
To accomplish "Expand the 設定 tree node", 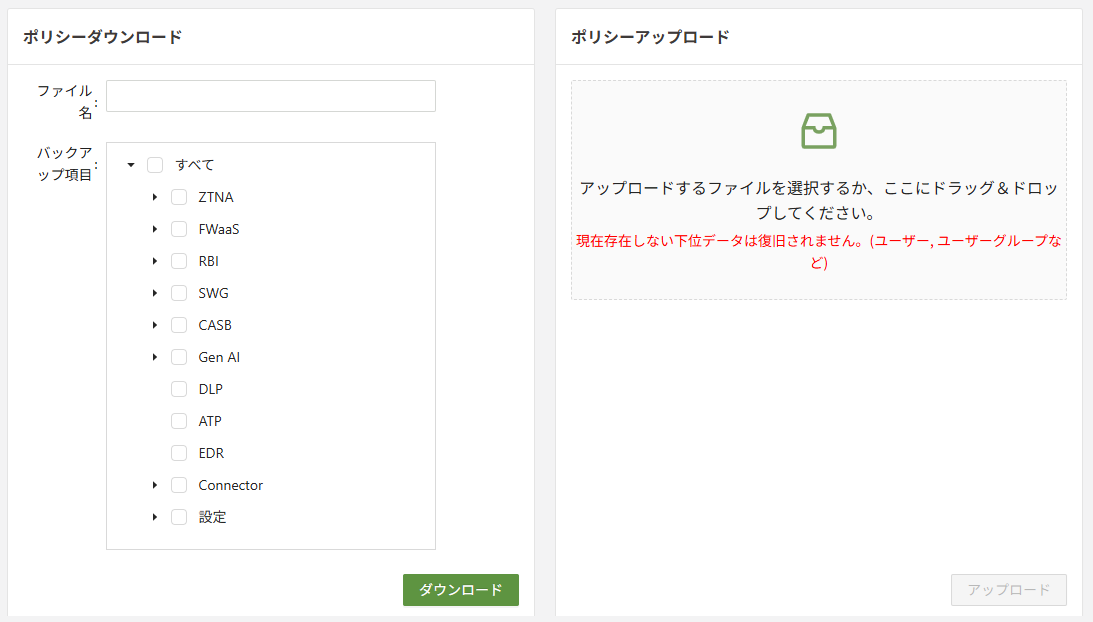I will pyautogui.click(x=155, y=517).
